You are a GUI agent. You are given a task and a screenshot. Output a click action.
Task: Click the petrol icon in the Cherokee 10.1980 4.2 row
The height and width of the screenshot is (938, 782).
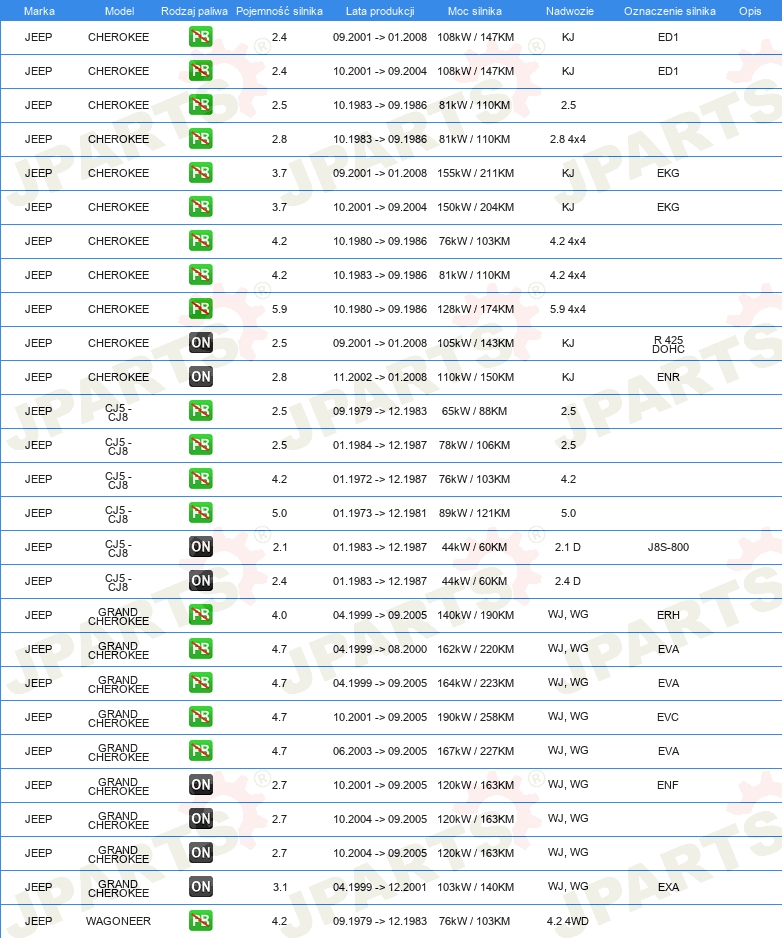pyautogui.click(x=200, y=241)
